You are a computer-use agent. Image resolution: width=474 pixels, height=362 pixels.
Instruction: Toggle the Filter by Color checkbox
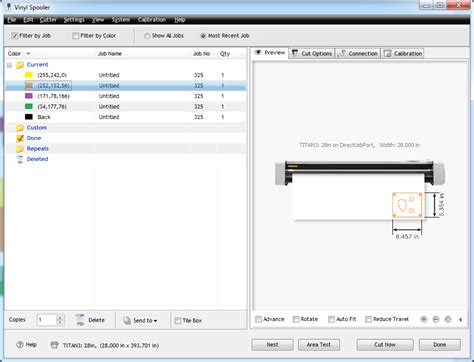(76, 36)
